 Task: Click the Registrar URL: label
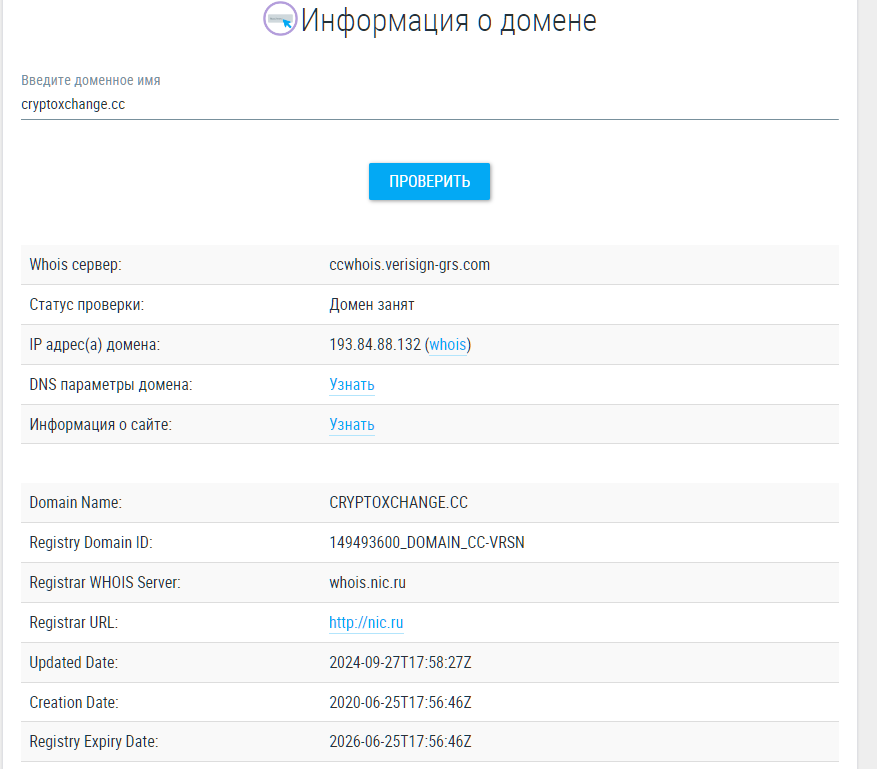(74, 622)
